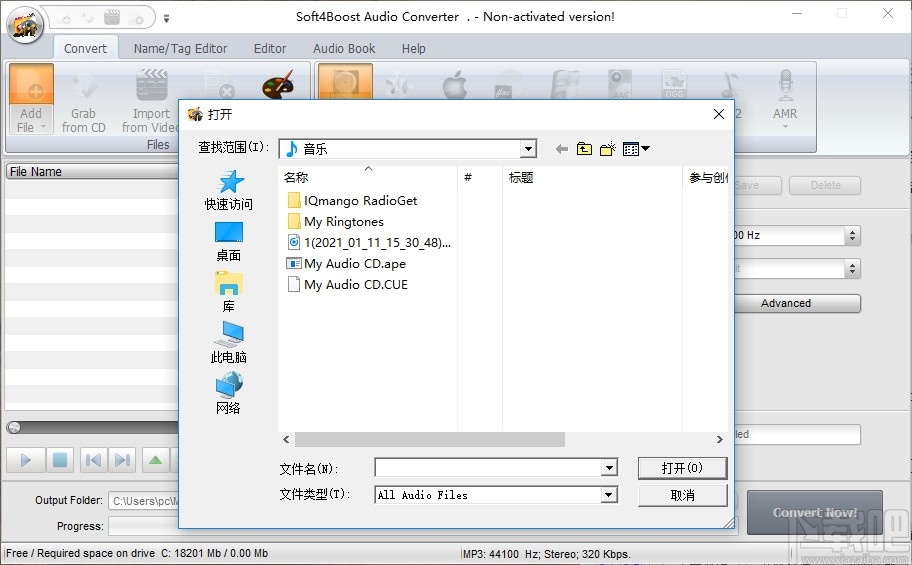Open the AMR format dropdown arrow
The height and width of the screenshot is (565, 912).
coord(785,126)
